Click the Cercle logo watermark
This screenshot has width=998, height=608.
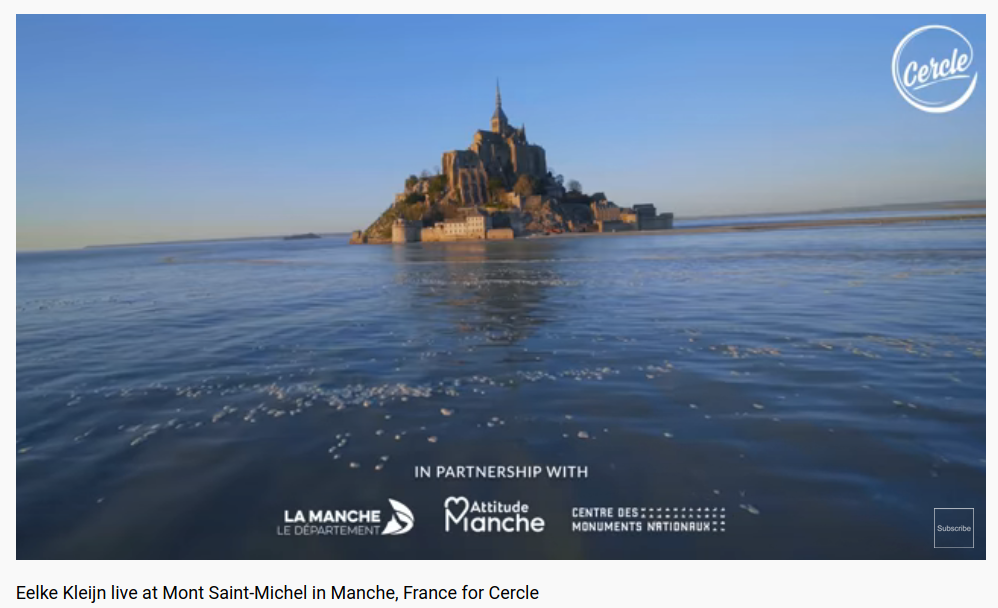tap(934, 69)
